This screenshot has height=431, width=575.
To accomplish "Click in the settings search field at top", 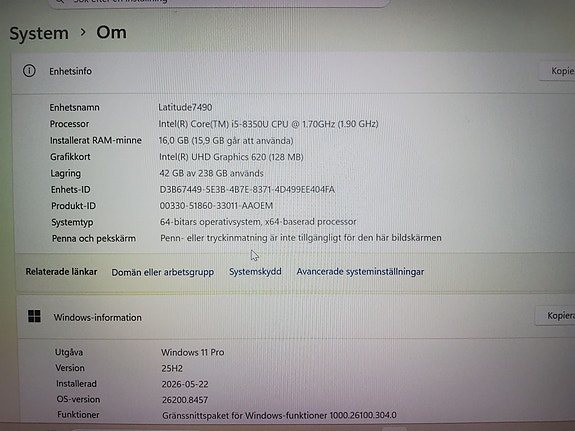I will pyautogui.click(x=218, y=2).
